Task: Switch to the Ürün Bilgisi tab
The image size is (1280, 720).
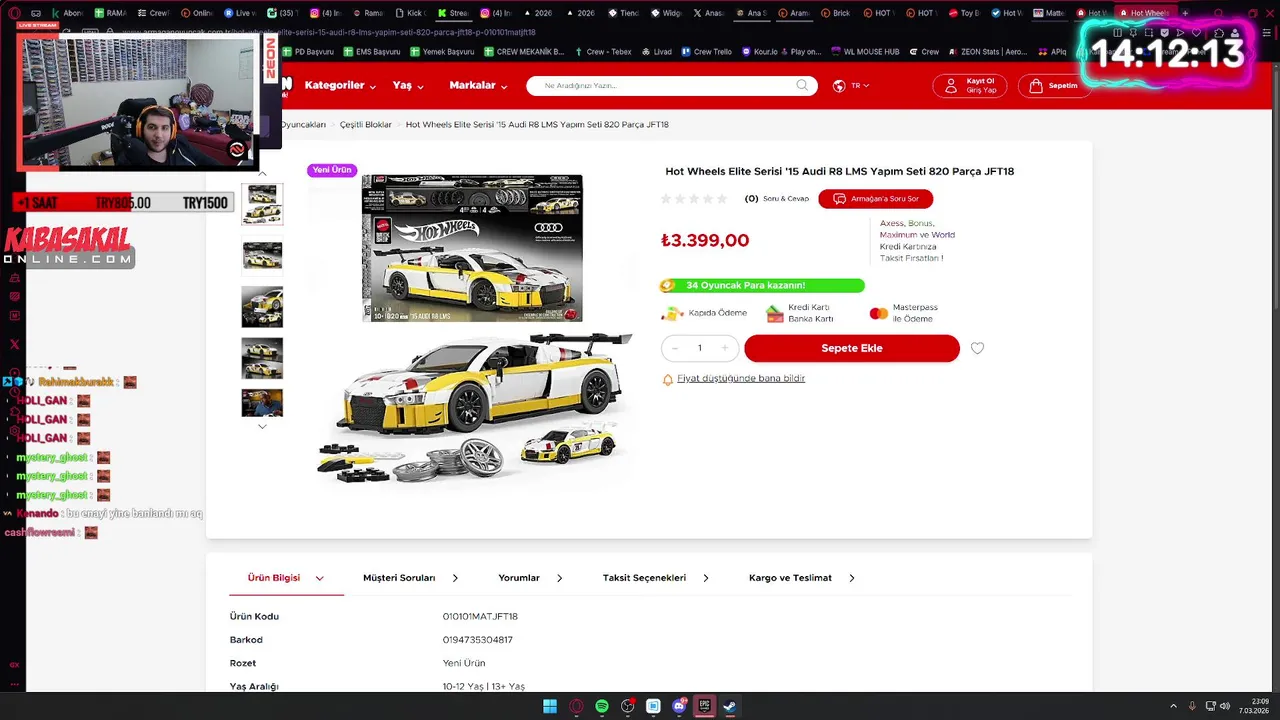Action: coord(274,578)
